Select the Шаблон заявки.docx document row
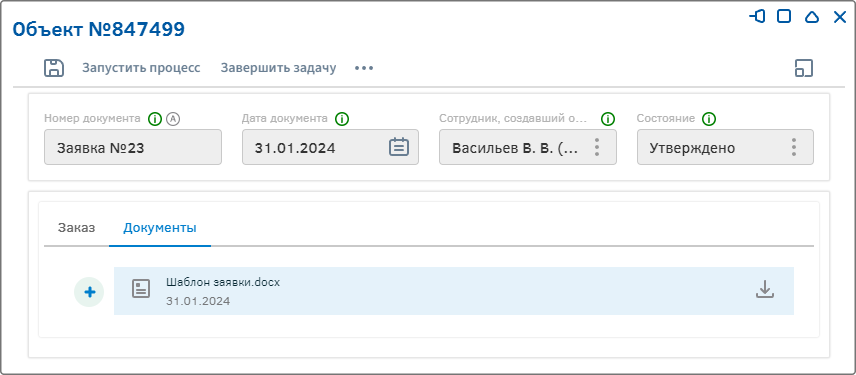This screenshot has height=375, width=856. [454, 291]
